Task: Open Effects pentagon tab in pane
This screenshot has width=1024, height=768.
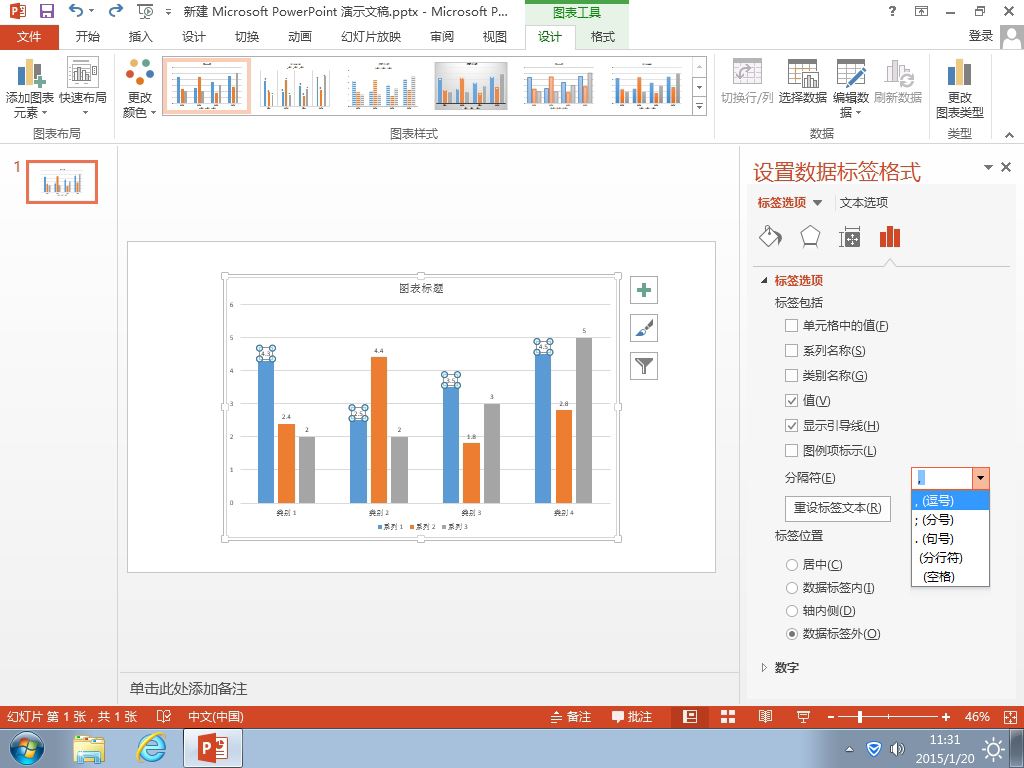Action: [810, 236]
